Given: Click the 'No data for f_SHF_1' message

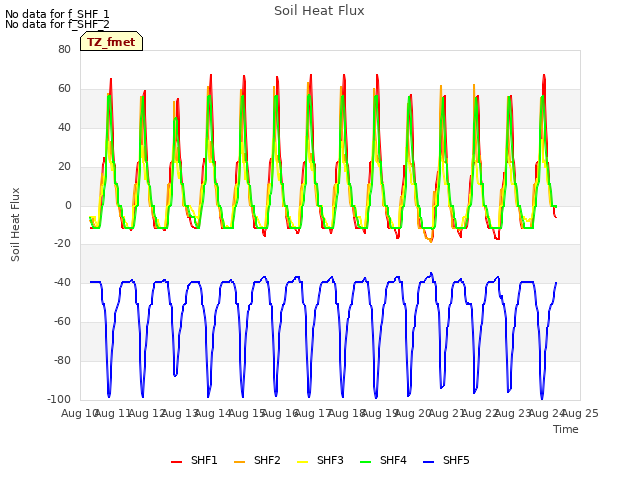Looking at the screenshot, I should coord(57,14).
